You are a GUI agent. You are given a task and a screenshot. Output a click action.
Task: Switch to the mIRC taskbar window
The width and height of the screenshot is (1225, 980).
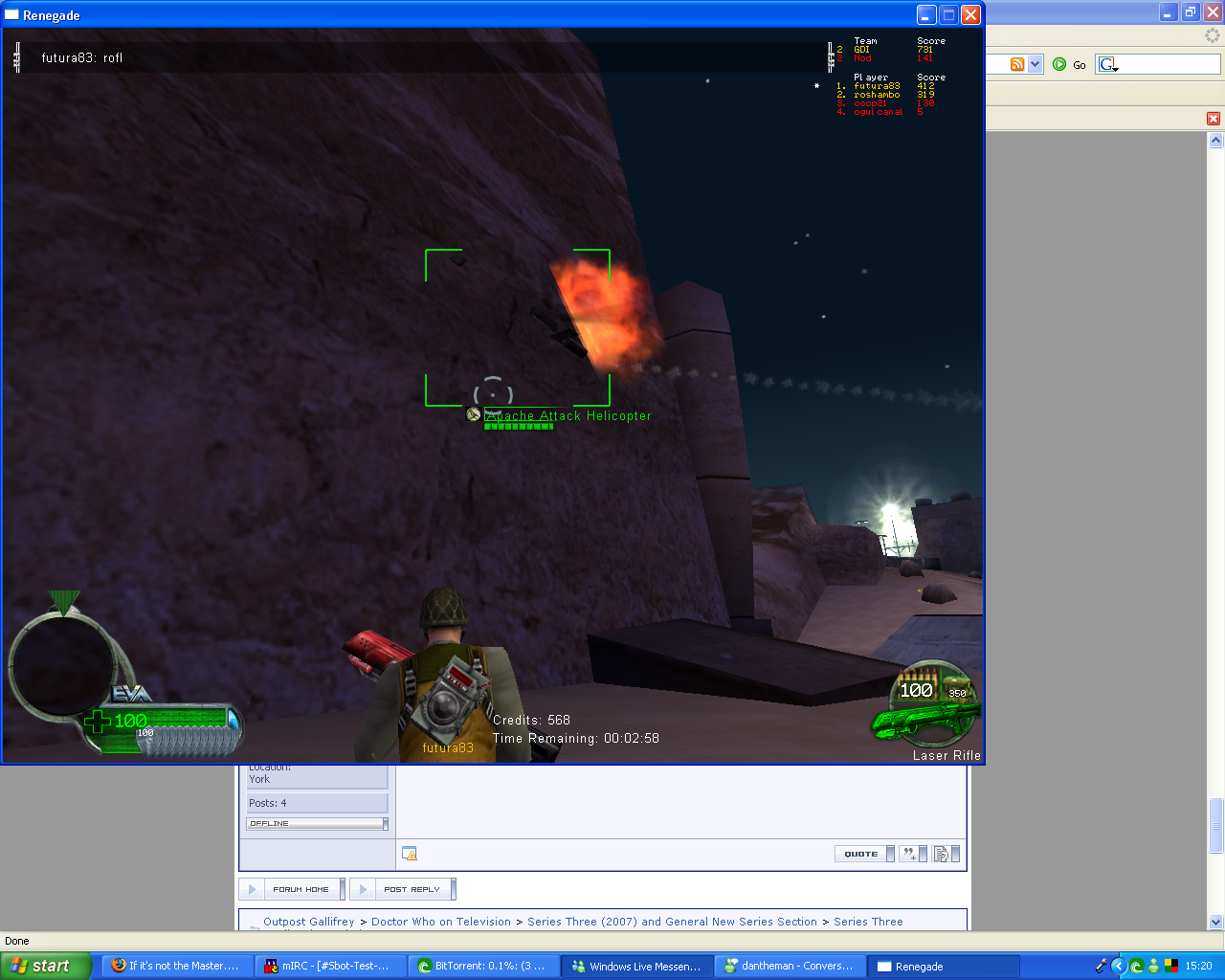point(330,966)
